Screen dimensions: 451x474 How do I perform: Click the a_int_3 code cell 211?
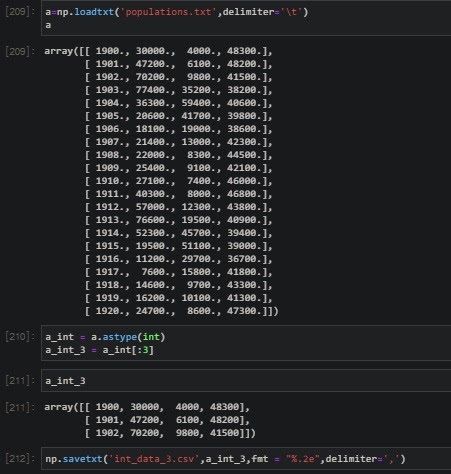246,380
